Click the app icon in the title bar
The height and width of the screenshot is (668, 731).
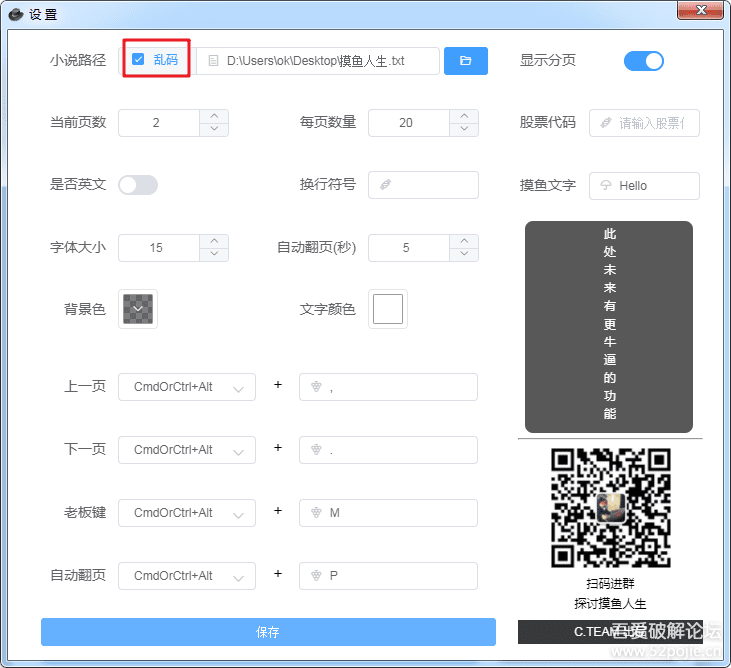[15, 14]
